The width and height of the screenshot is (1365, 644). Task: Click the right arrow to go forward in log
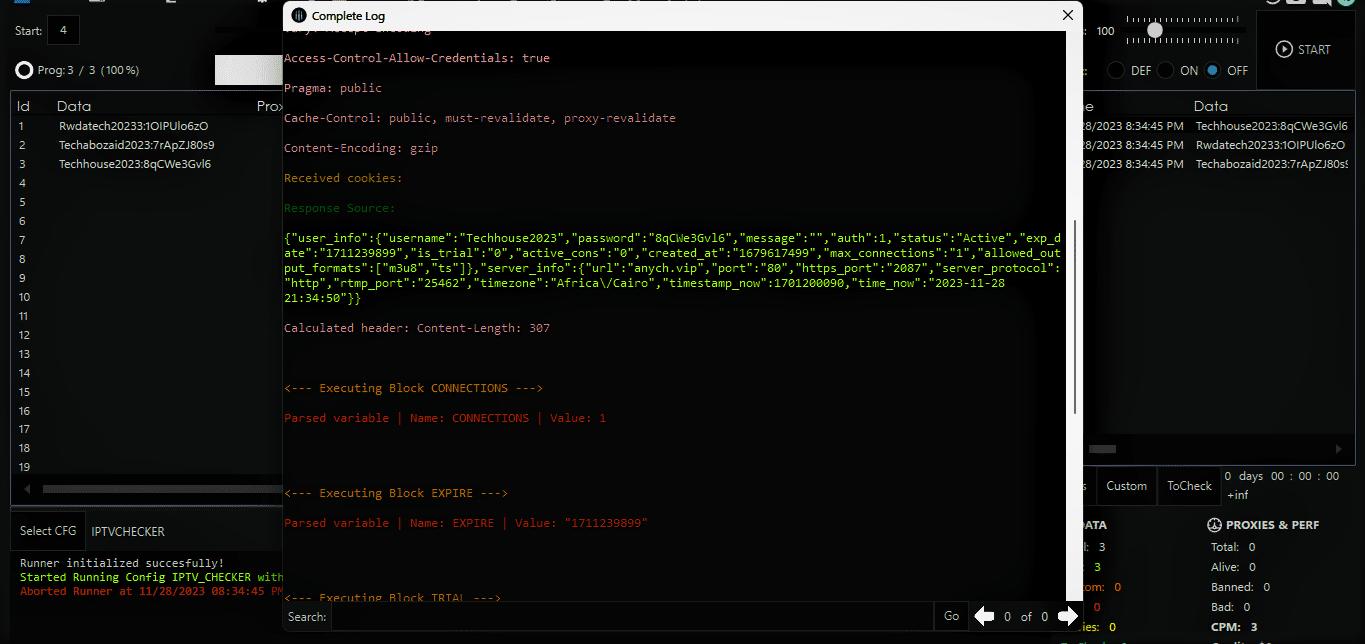click(1069, 616)
